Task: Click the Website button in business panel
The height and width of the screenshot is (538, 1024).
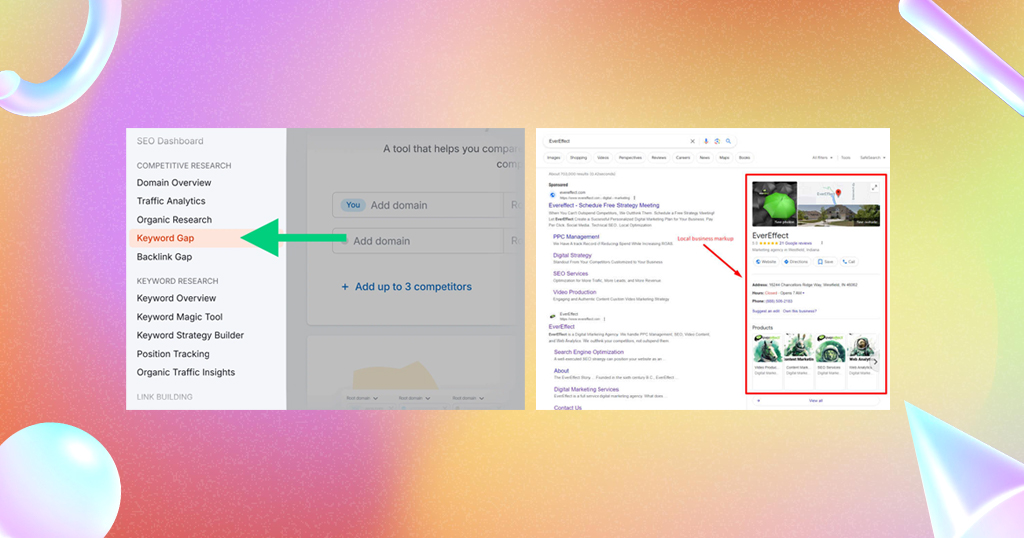Action: tap(766, 262)
